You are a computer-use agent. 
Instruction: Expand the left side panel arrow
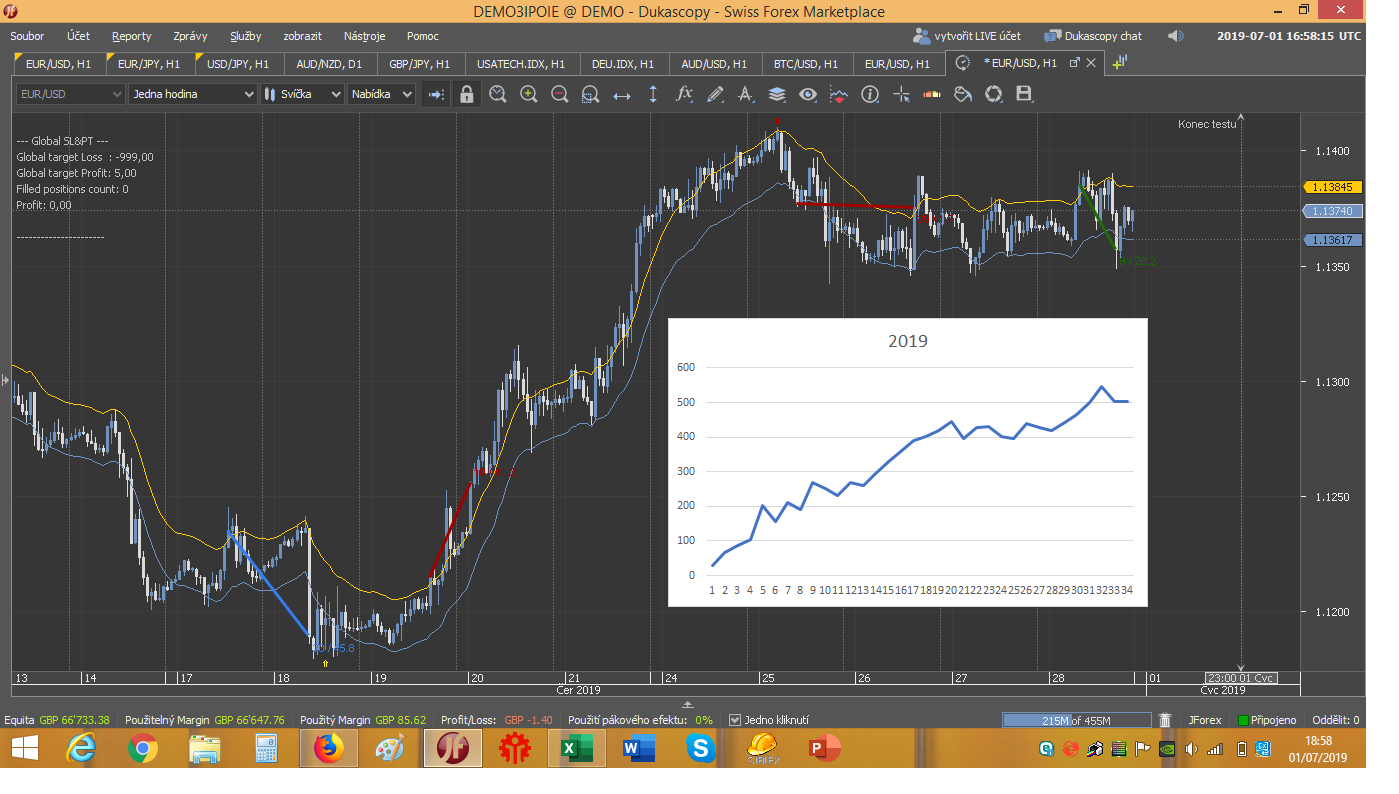click(5, 380)
